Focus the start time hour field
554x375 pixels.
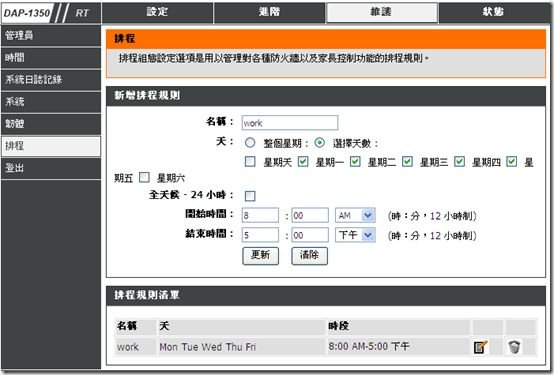pyautogui.click(x=260, y=215)
